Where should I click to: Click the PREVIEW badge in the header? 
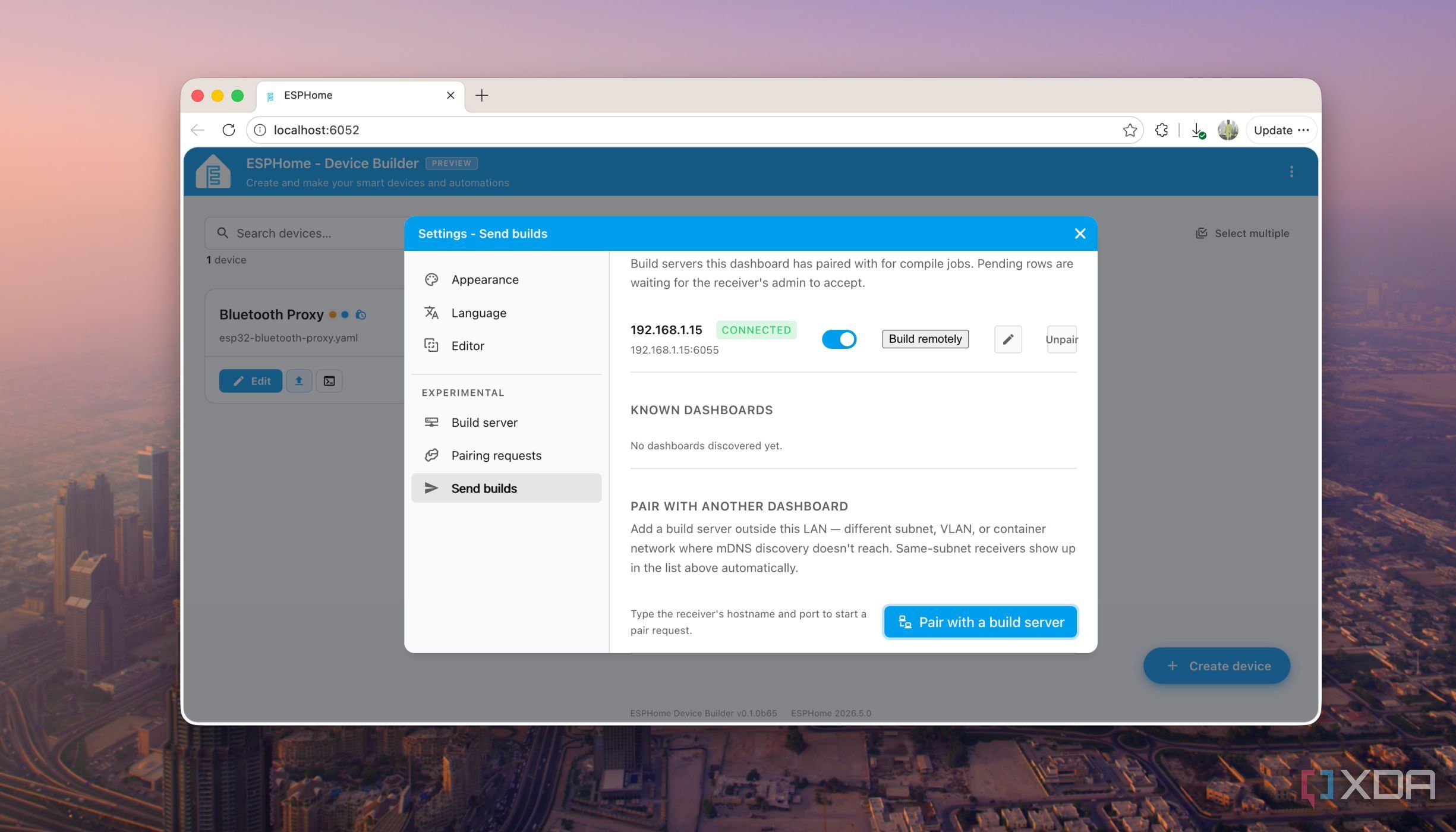point(452,163)
